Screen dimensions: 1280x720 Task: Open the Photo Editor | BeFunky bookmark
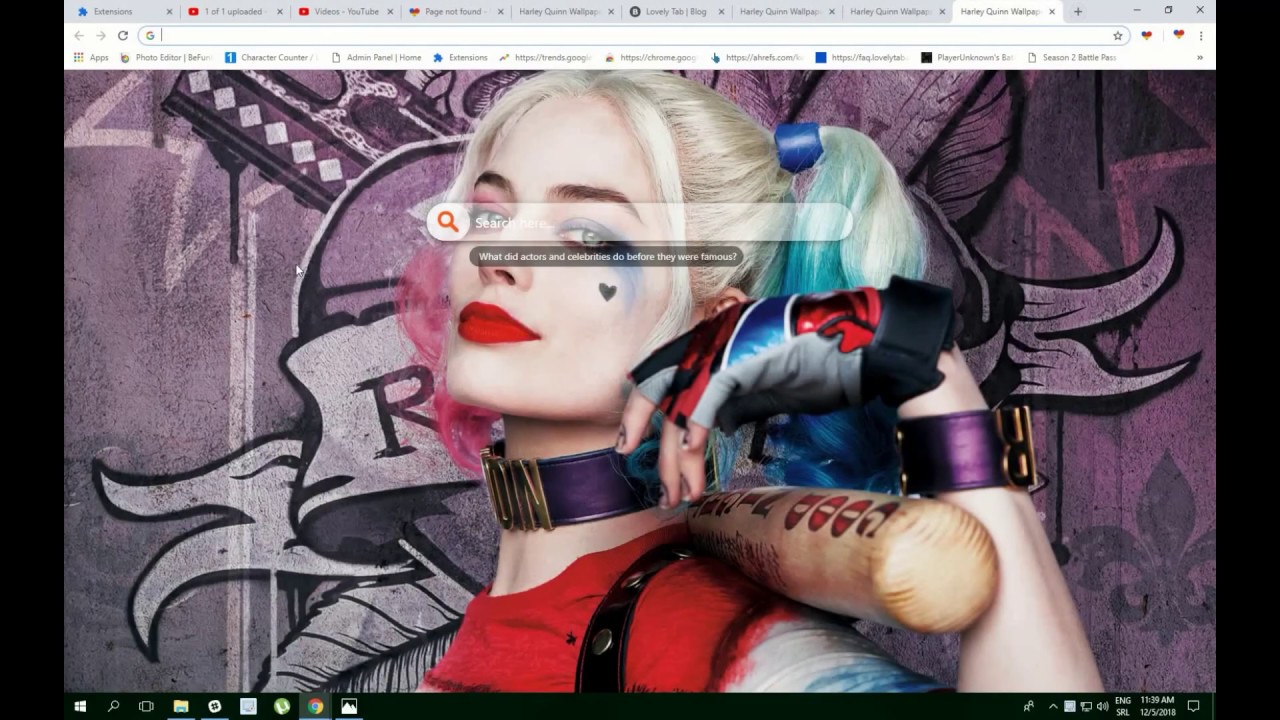tap(165, 58)
